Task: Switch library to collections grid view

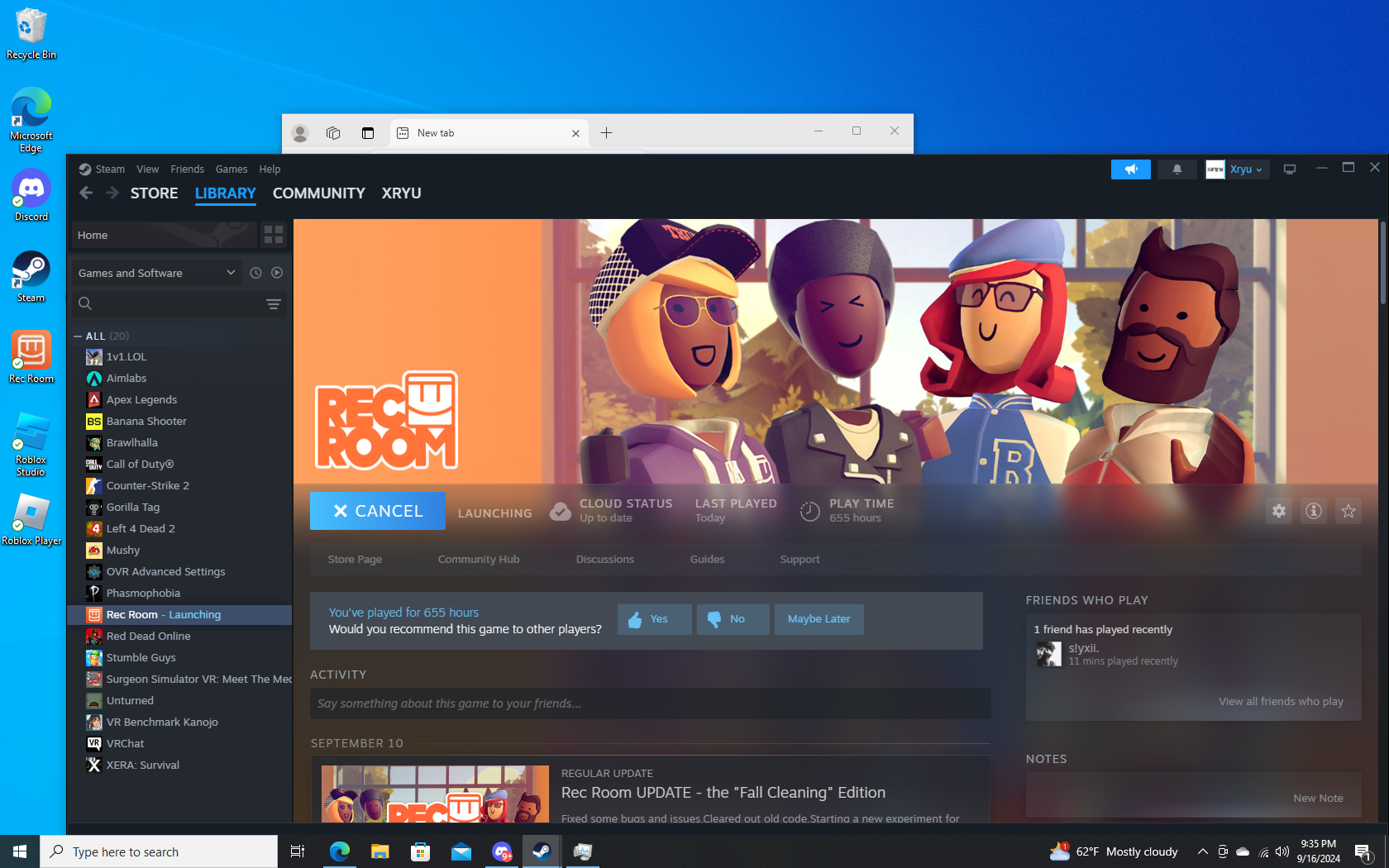Action: click(x=274, y=235)
